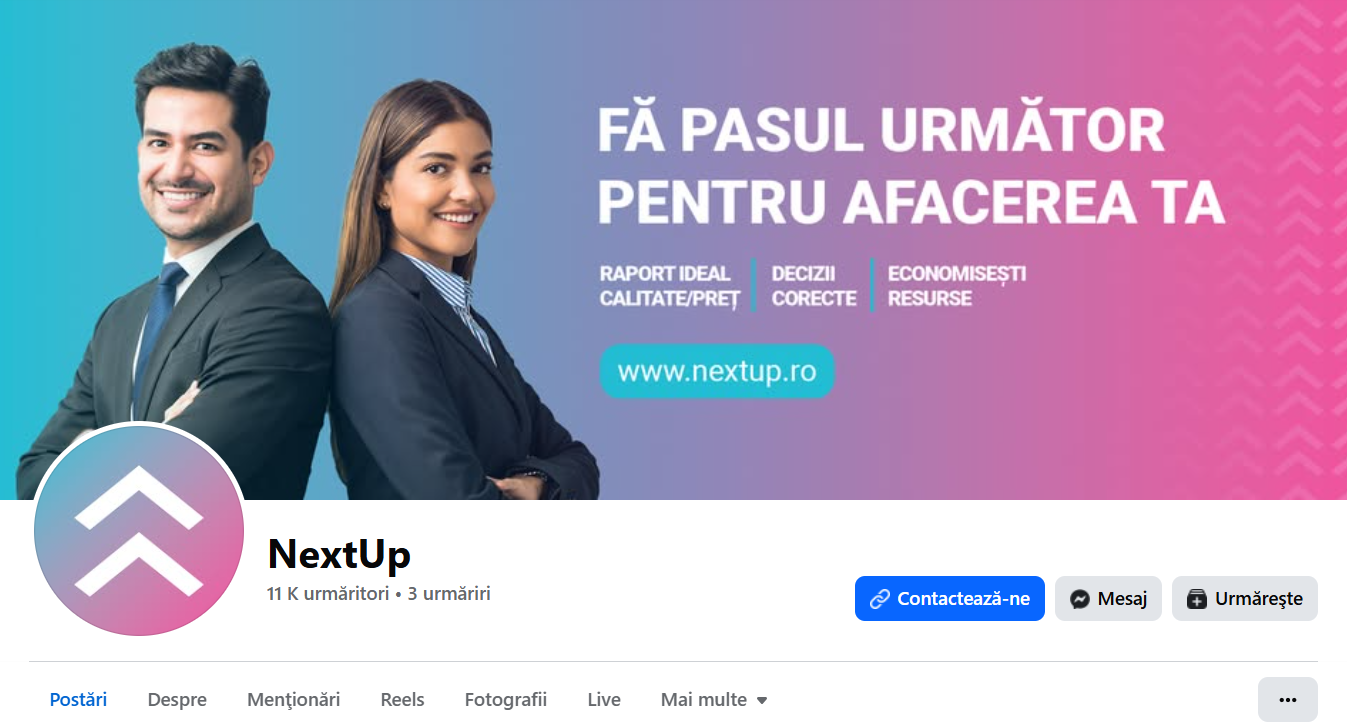Switch to the Live tab
Viewport: 1347px width, 725px height.
point(604,700)
